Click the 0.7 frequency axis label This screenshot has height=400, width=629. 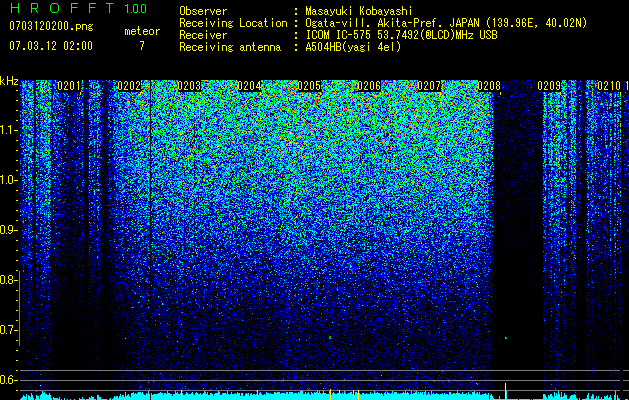(x=7, y=330)
